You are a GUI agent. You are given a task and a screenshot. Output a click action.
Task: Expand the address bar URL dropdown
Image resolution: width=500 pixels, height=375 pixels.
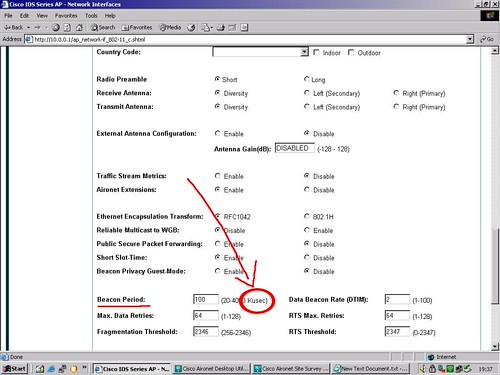click(470, 39)
